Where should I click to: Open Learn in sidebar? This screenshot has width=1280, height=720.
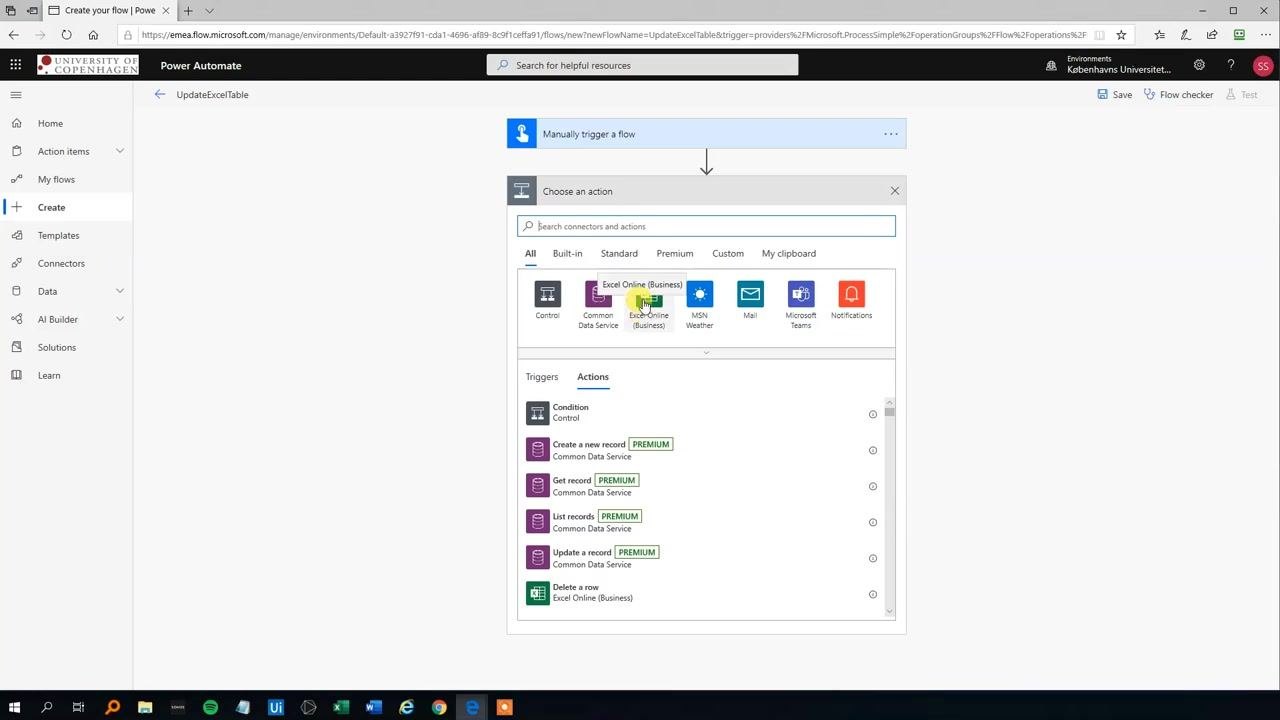click(x=49, y=375)
